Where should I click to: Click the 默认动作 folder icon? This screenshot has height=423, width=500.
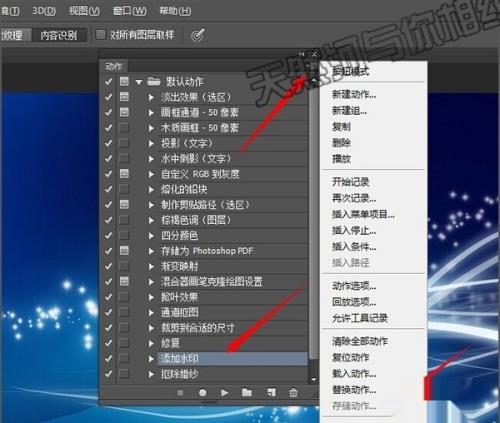(154, 81)
